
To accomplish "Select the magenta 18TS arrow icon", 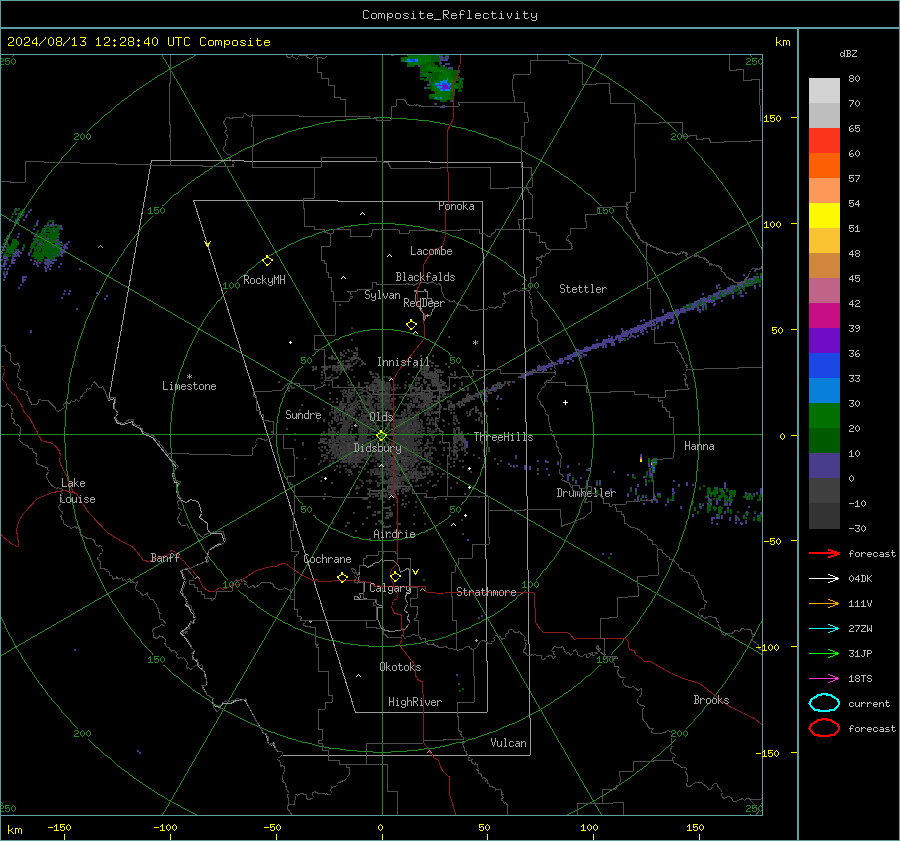I will click(x=824, y=679).
